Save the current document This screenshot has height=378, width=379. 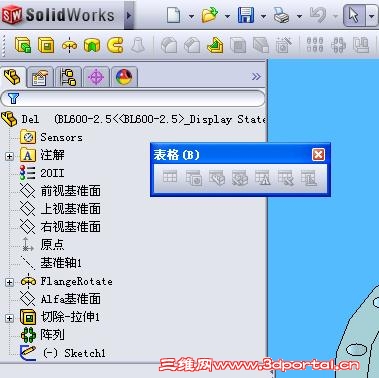[246, 15]
